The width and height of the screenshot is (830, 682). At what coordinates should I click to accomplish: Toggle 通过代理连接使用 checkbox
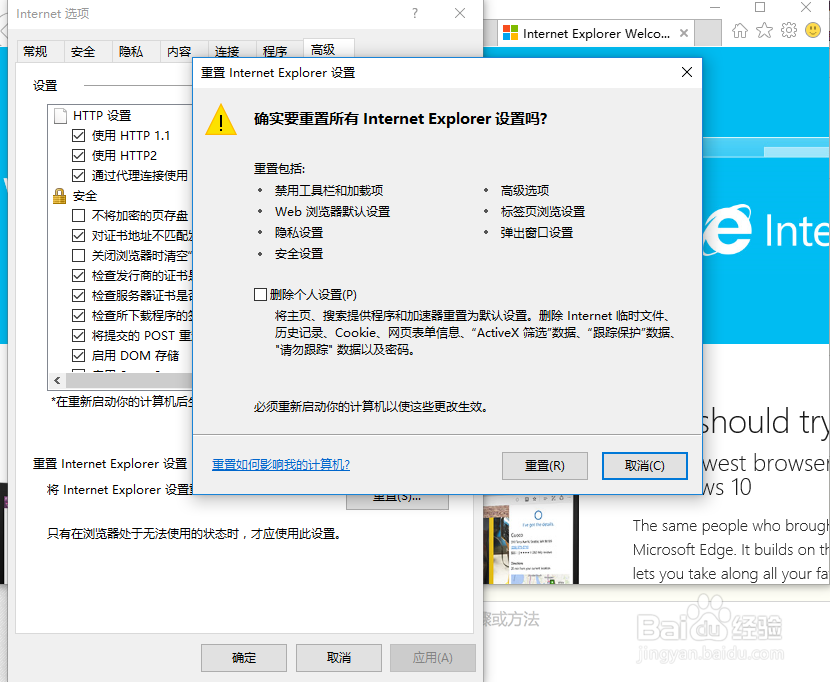point(78,175)
